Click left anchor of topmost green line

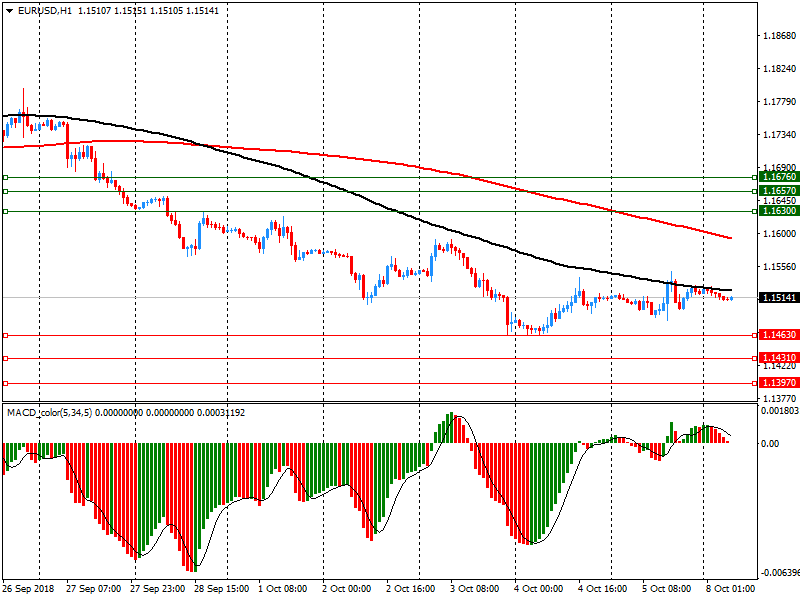6,177
